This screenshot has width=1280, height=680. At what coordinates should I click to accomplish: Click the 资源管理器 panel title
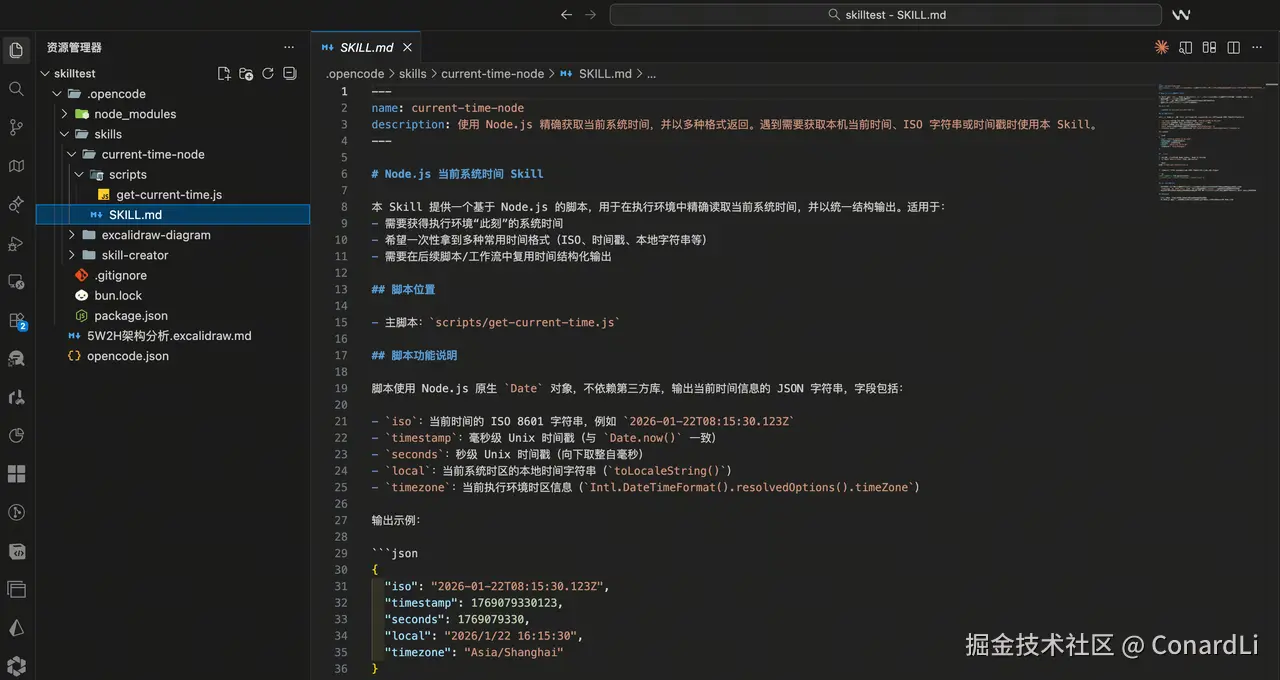[x=74, y=47]
